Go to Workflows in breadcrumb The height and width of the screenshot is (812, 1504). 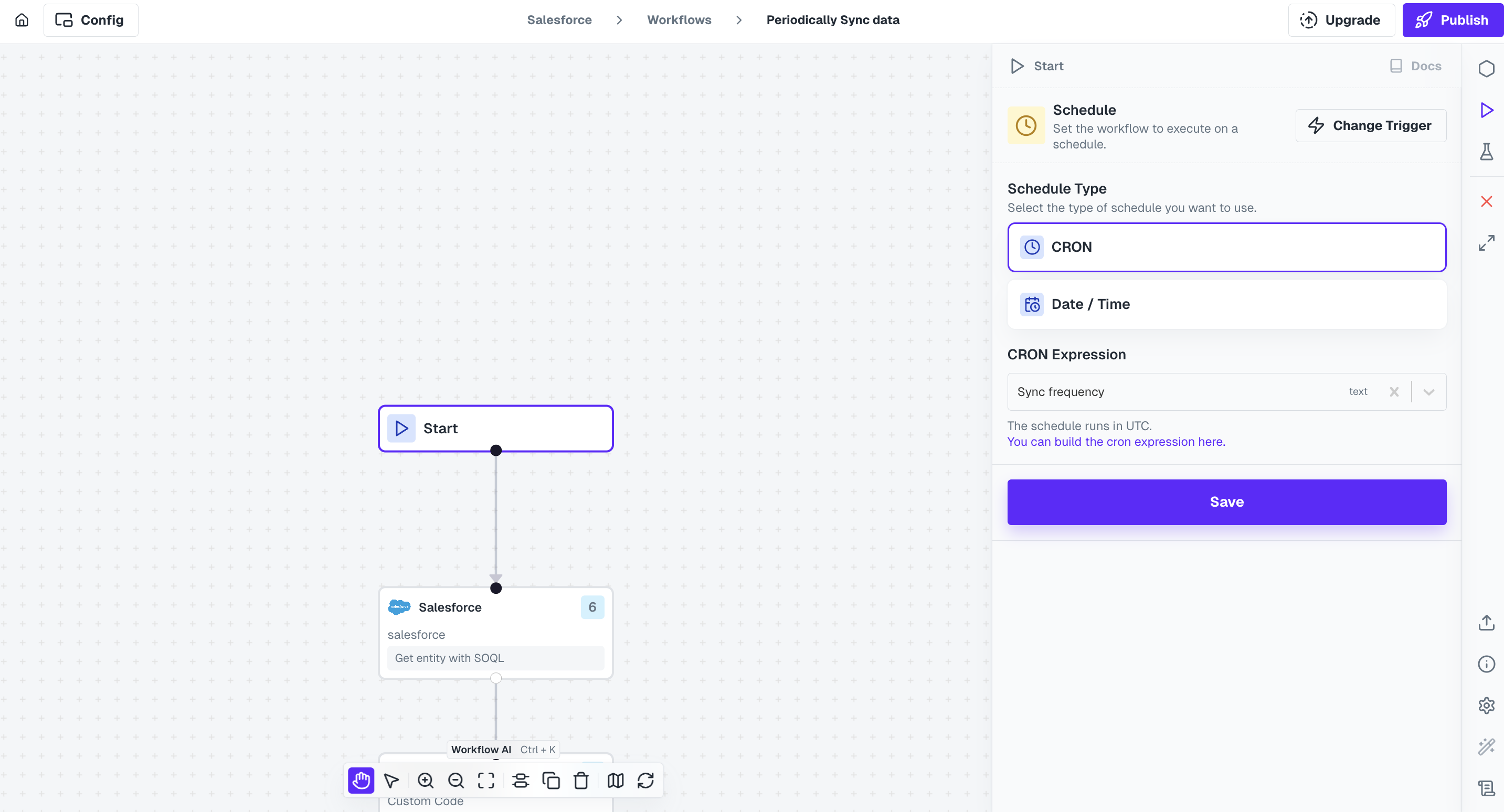tap(679, 20)
